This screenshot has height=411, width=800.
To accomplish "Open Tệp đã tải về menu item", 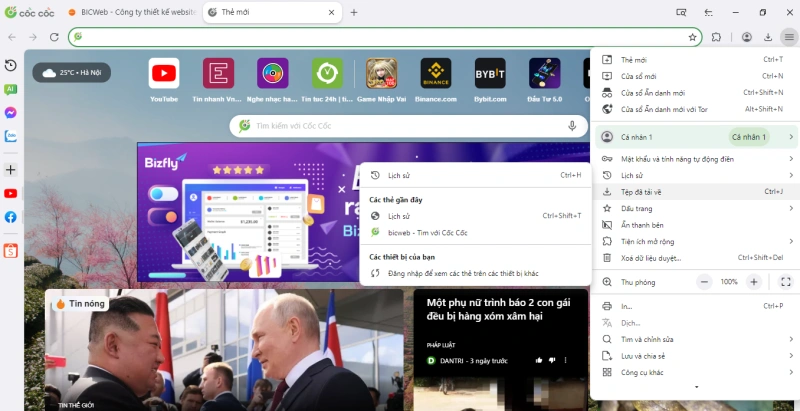I will (x=694, y=192).
